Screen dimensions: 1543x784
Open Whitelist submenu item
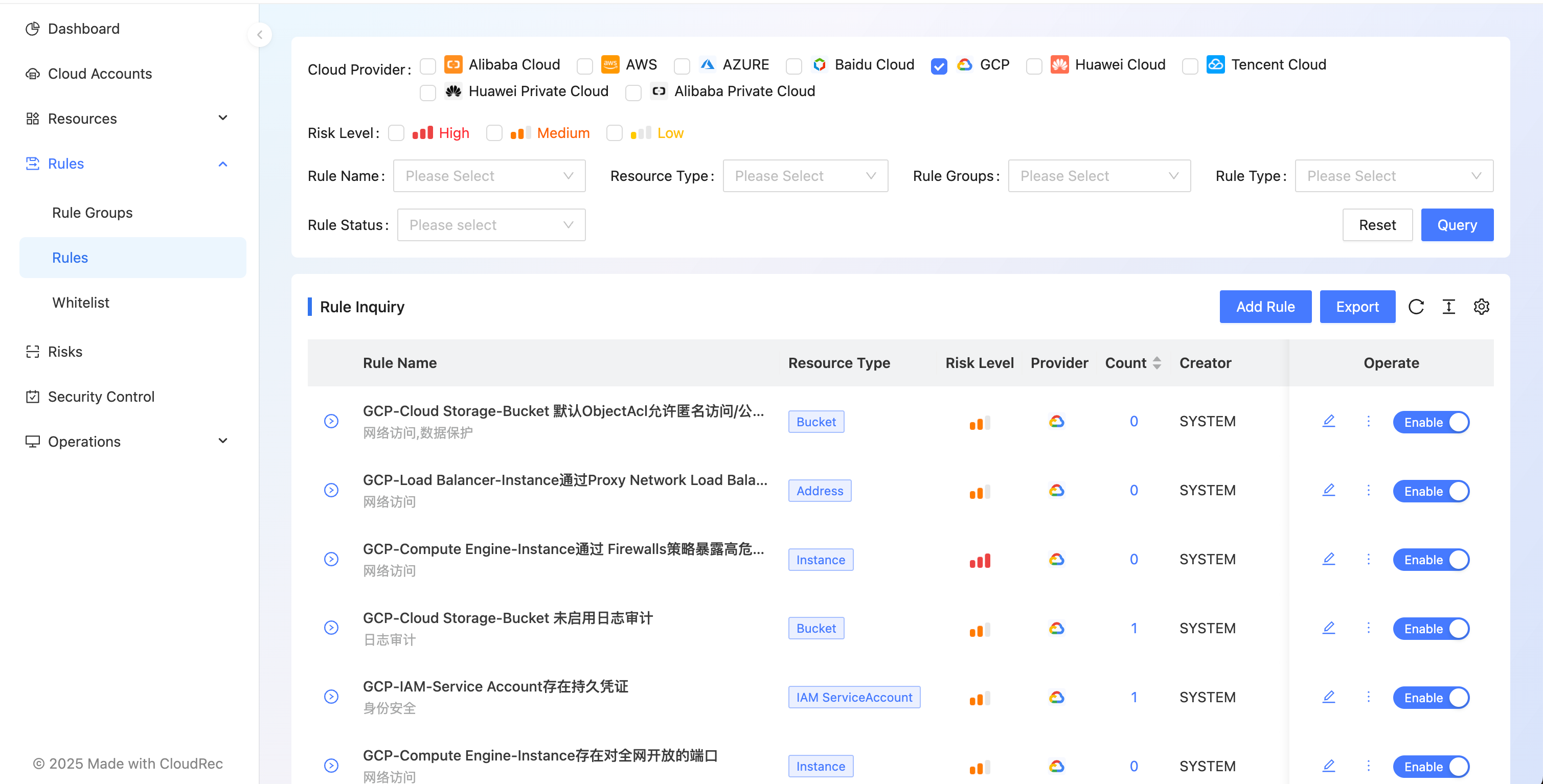tap(81, 303)
